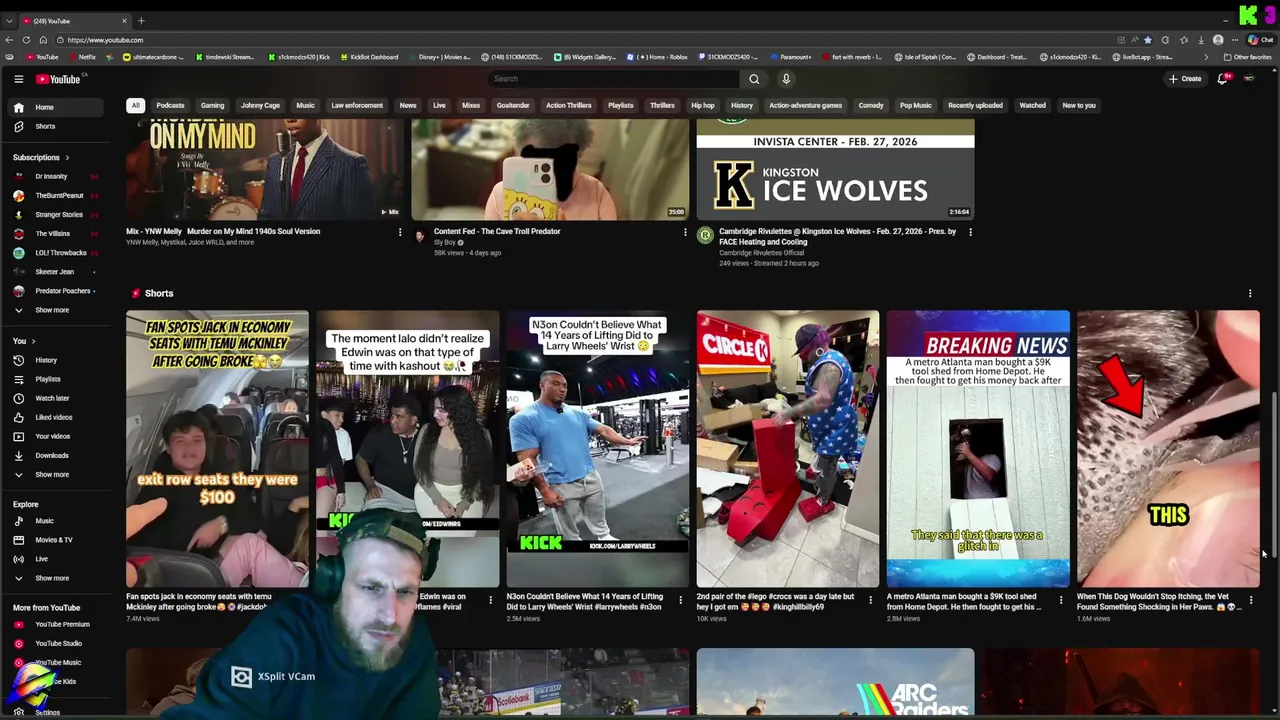1280x720 pixels.
Task: Select the All filter chip
Action: 135,105
